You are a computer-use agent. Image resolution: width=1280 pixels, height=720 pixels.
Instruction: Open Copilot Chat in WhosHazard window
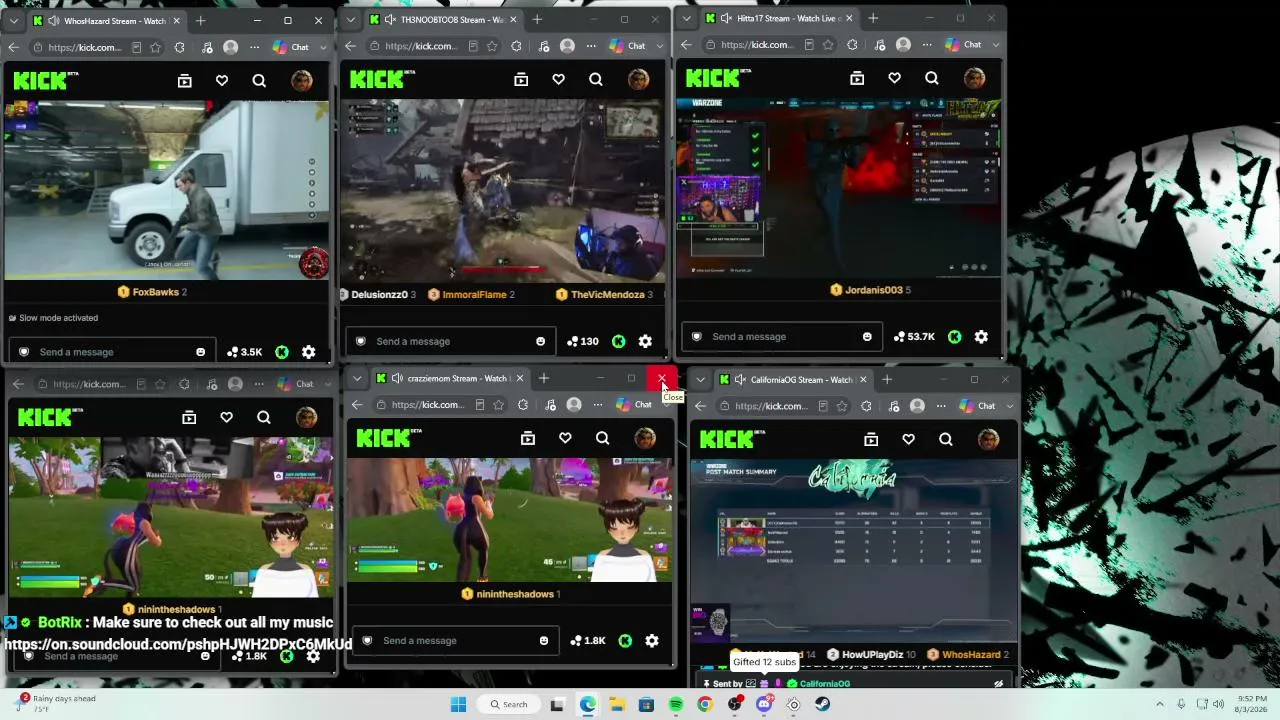pos(291,47)
